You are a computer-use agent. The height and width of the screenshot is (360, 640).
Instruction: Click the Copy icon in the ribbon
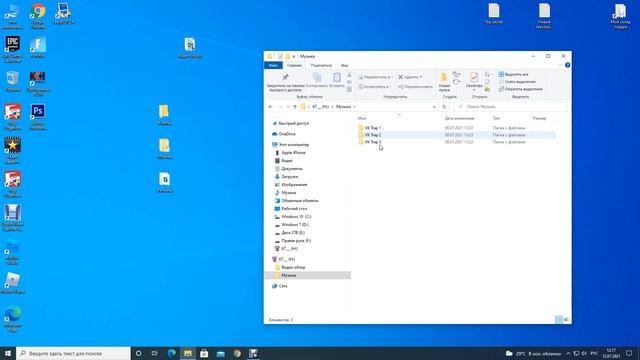click(317, 77)
